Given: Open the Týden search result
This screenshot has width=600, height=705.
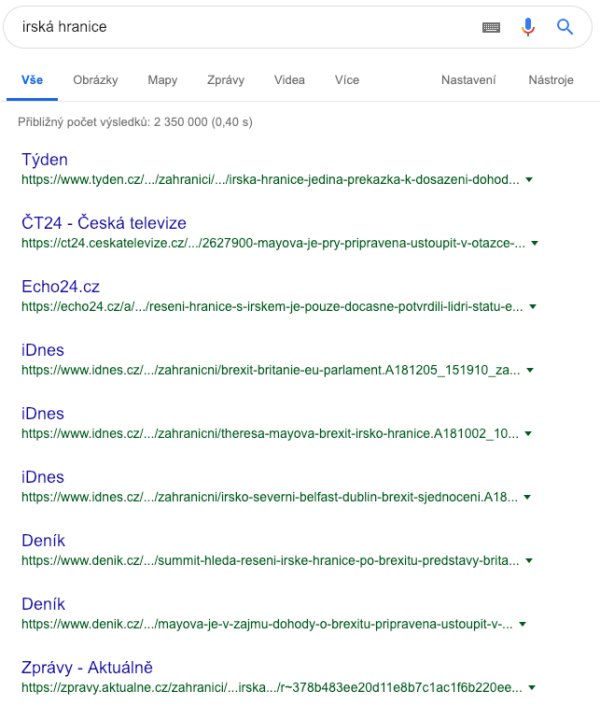Looking at the screenshot, I should pyautogui.click(x=45, y=159).
